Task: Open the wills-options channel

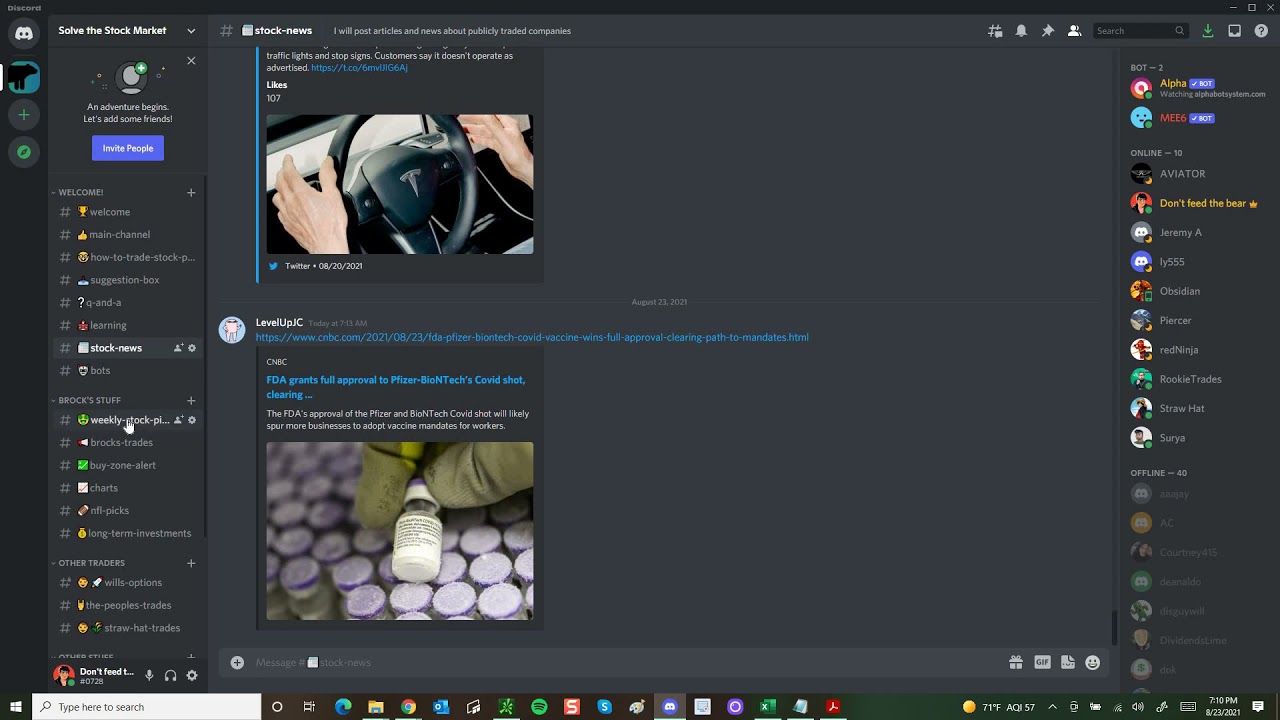Action: [127, 583]
